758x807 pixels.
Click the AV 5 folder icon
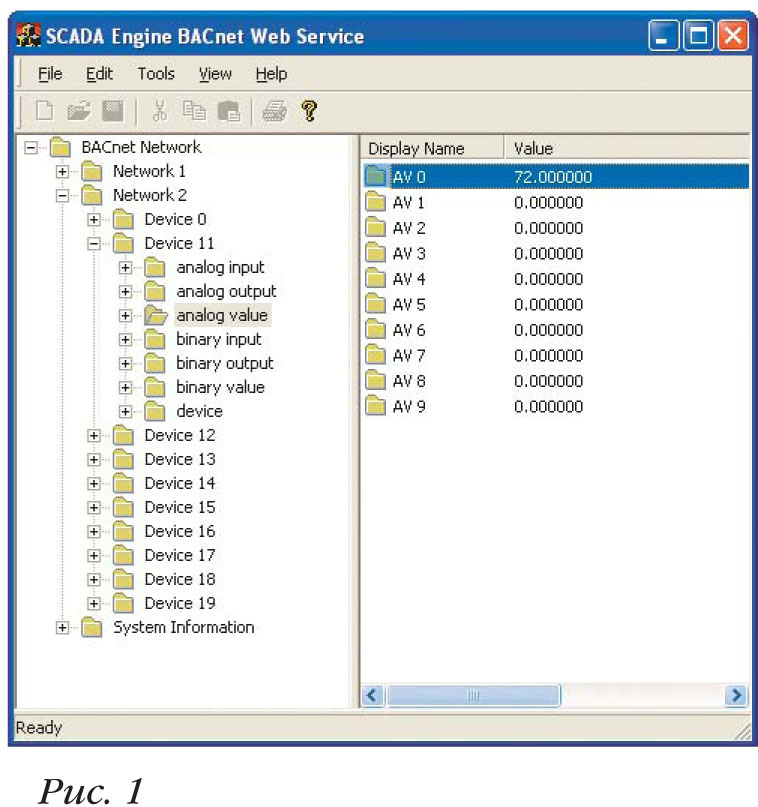click(x=375, y=304)
